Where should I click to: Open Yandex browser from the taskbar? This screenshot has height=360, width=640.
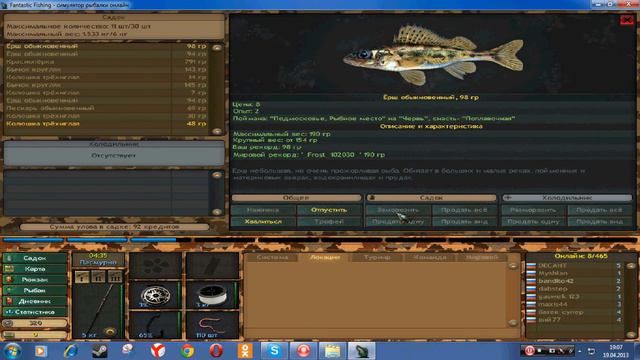(x=158, y=351)
